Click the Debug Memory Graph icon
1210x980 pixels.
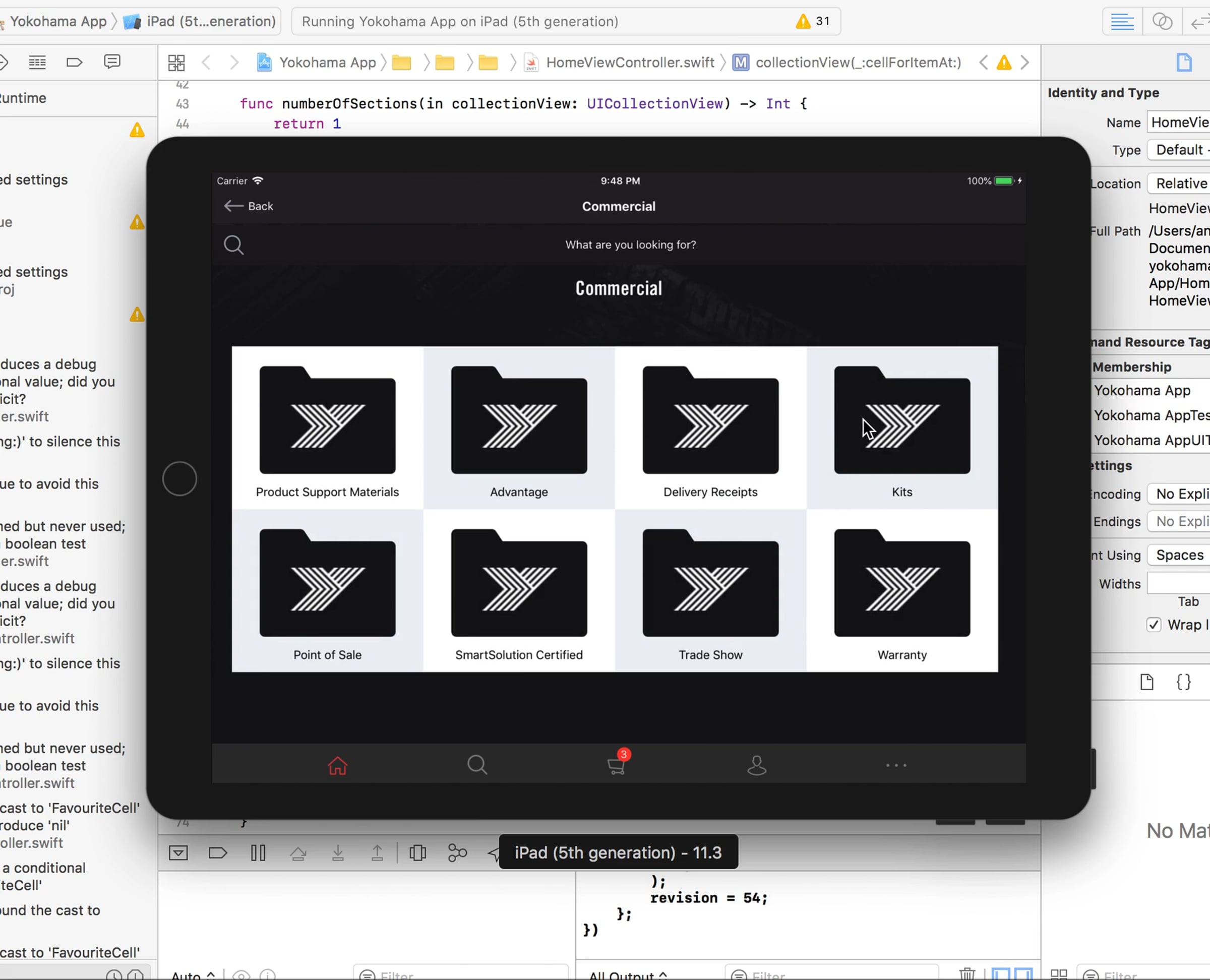(x=457, y=852)
